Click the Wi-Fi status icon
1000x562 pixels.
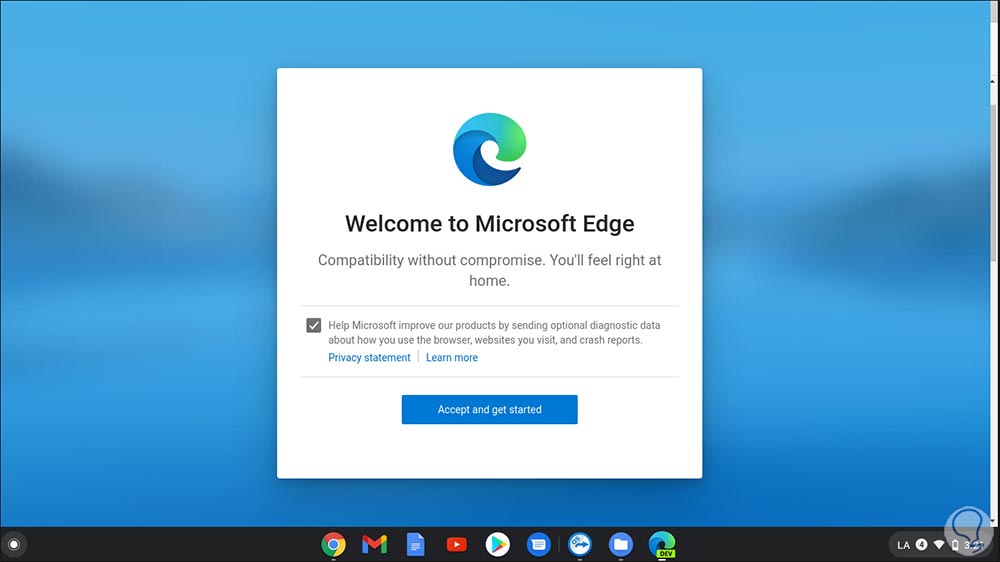click(939, 545)
